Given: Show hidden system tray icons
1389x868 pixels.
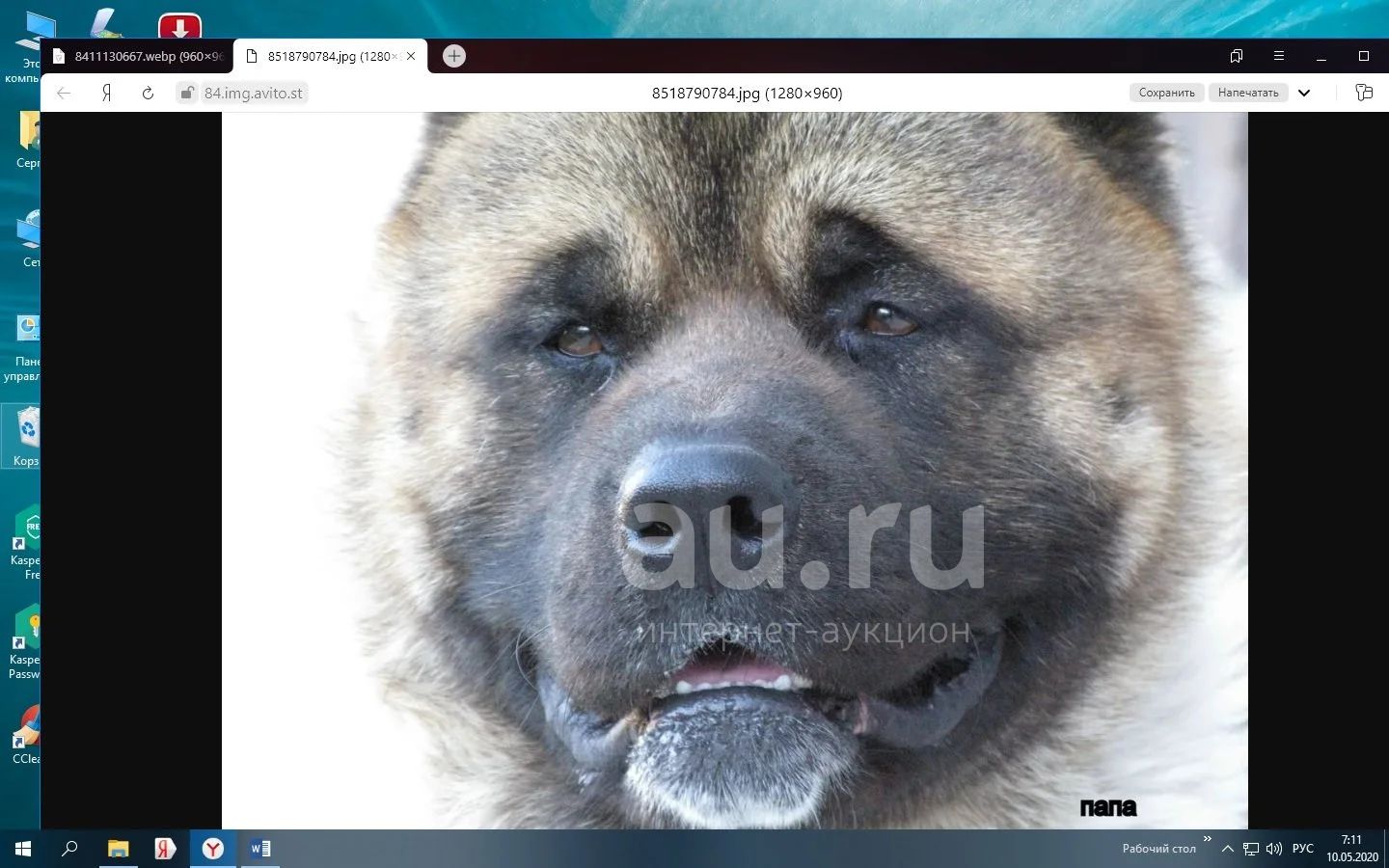Looking at the screenshot, I should [1227, 849].
